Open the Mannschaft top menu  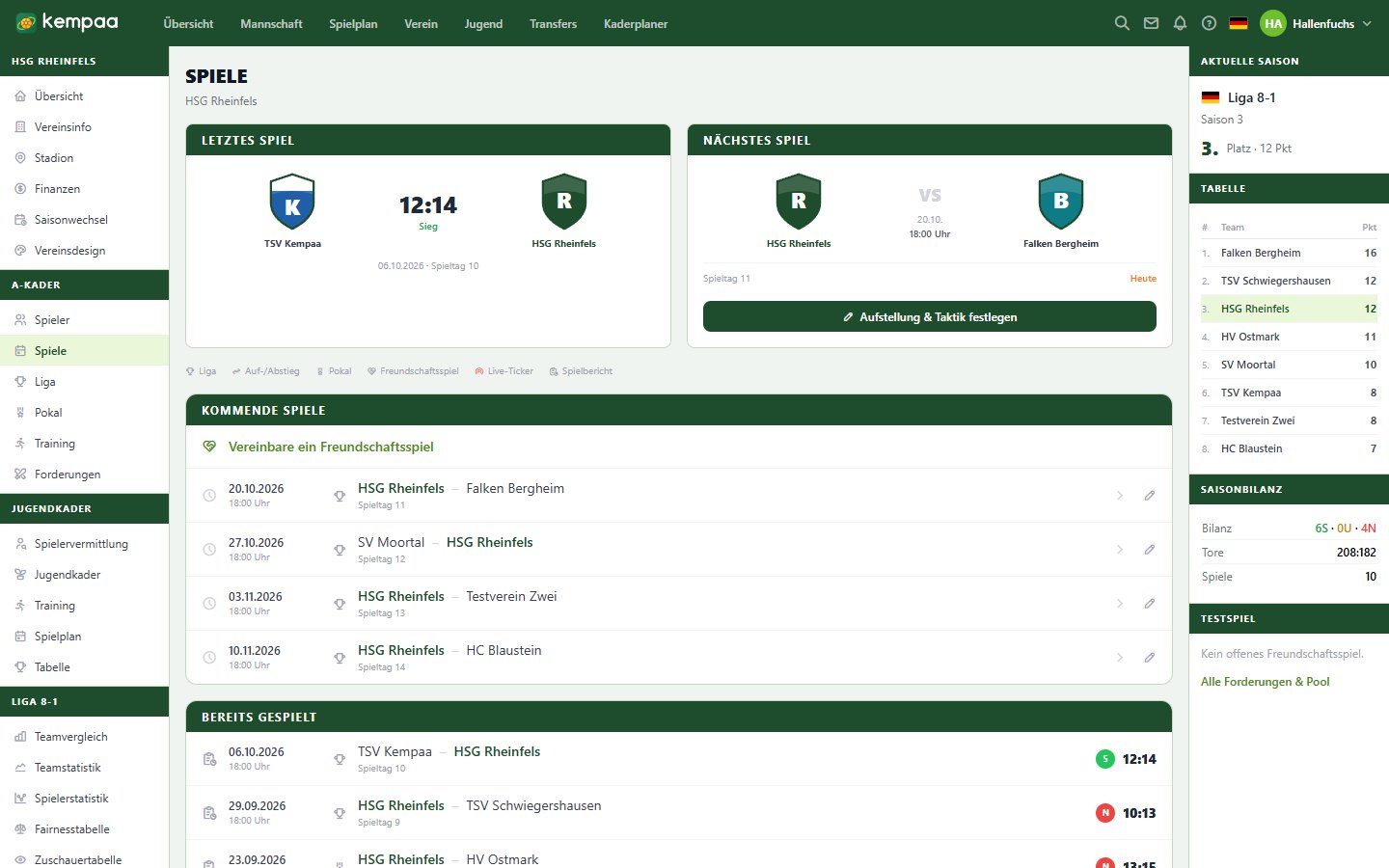point(271,23)
